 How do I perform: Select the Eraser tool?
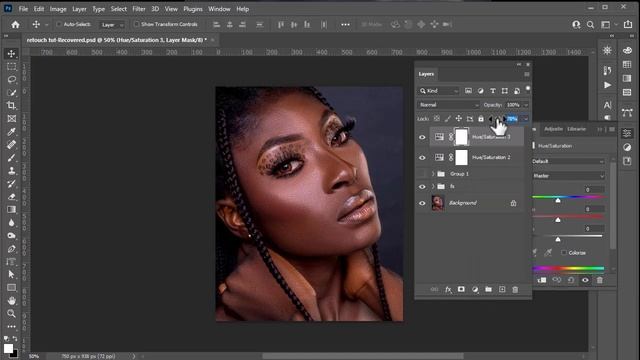click(11, 196)
